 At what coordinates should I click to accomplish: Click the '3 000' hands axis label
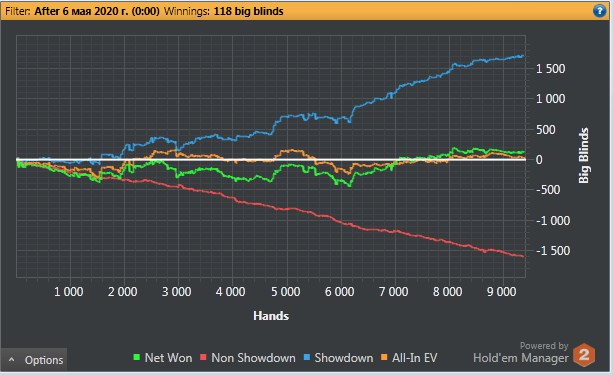click(177, 292)
